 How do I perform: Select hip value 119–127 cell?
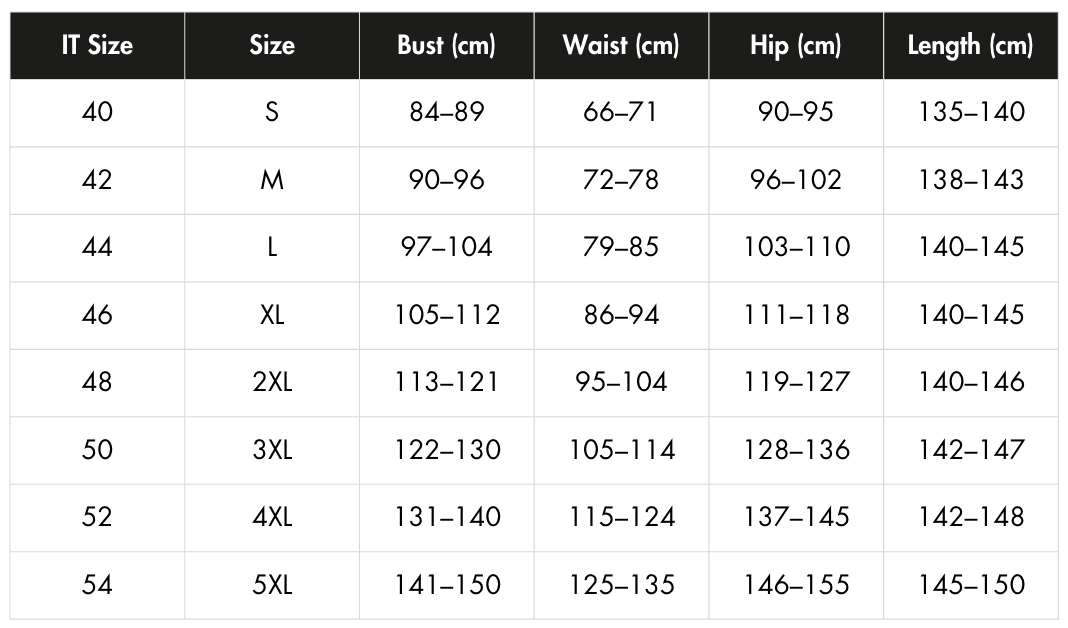pos(796,383)
